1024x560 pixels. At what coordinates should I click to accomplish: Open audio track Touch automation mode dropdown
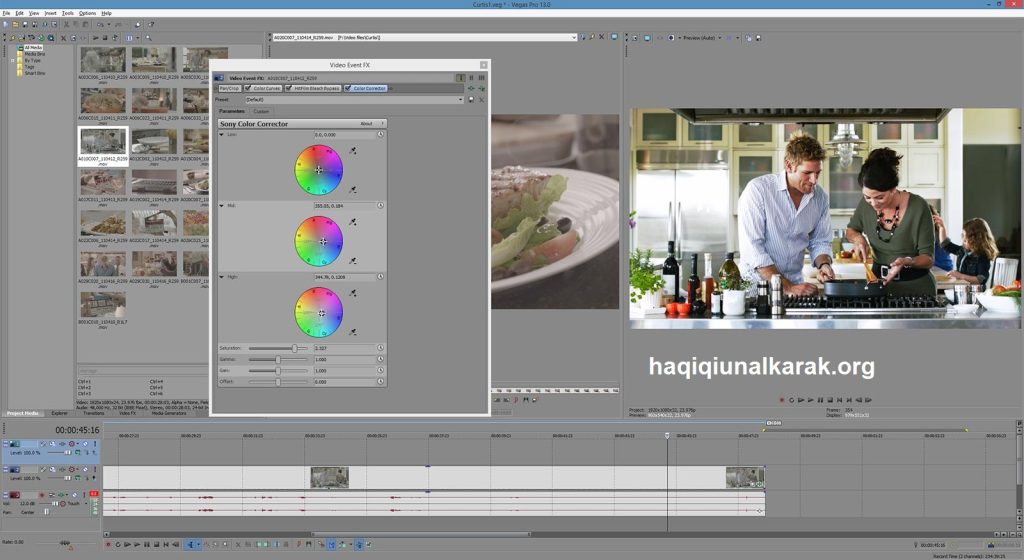(x=86, y=503)
